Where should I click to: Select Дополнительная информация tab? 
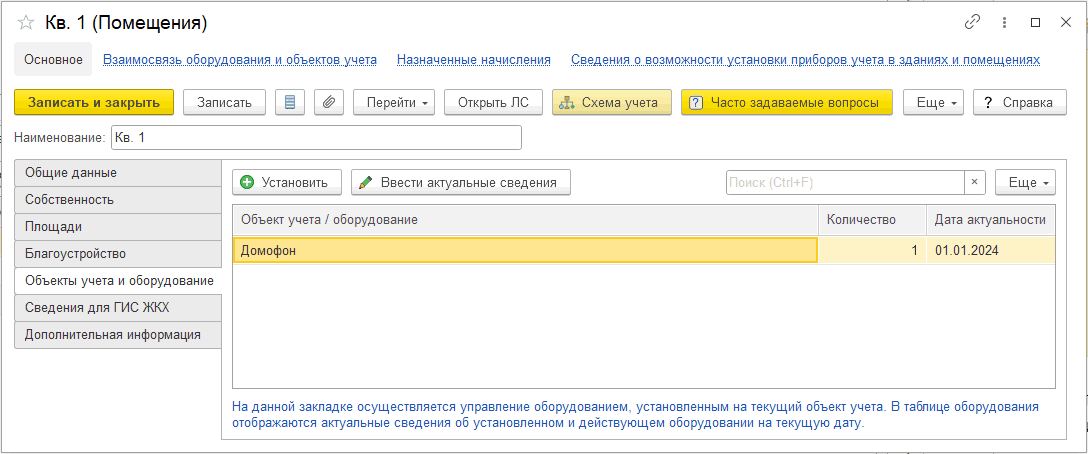click(x=118, y=335)
